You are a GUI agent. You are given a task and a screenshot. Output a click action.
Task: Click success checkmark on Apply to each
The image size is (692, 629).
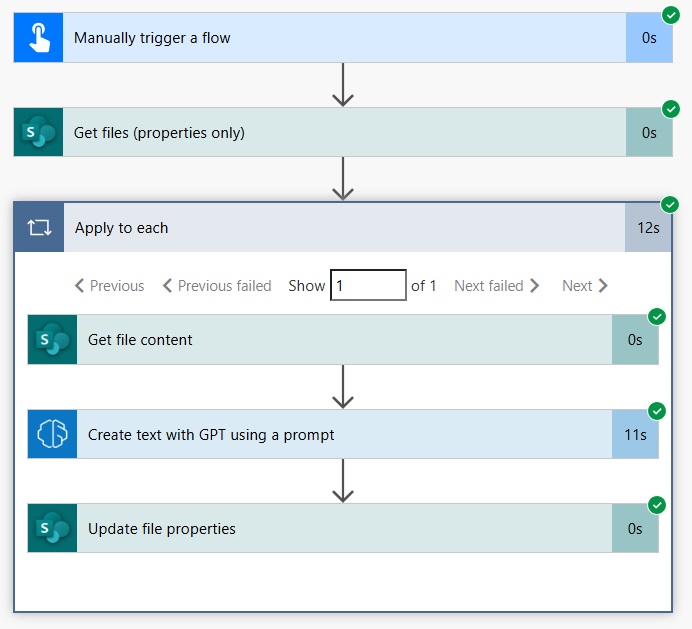[x=670, y=204]
